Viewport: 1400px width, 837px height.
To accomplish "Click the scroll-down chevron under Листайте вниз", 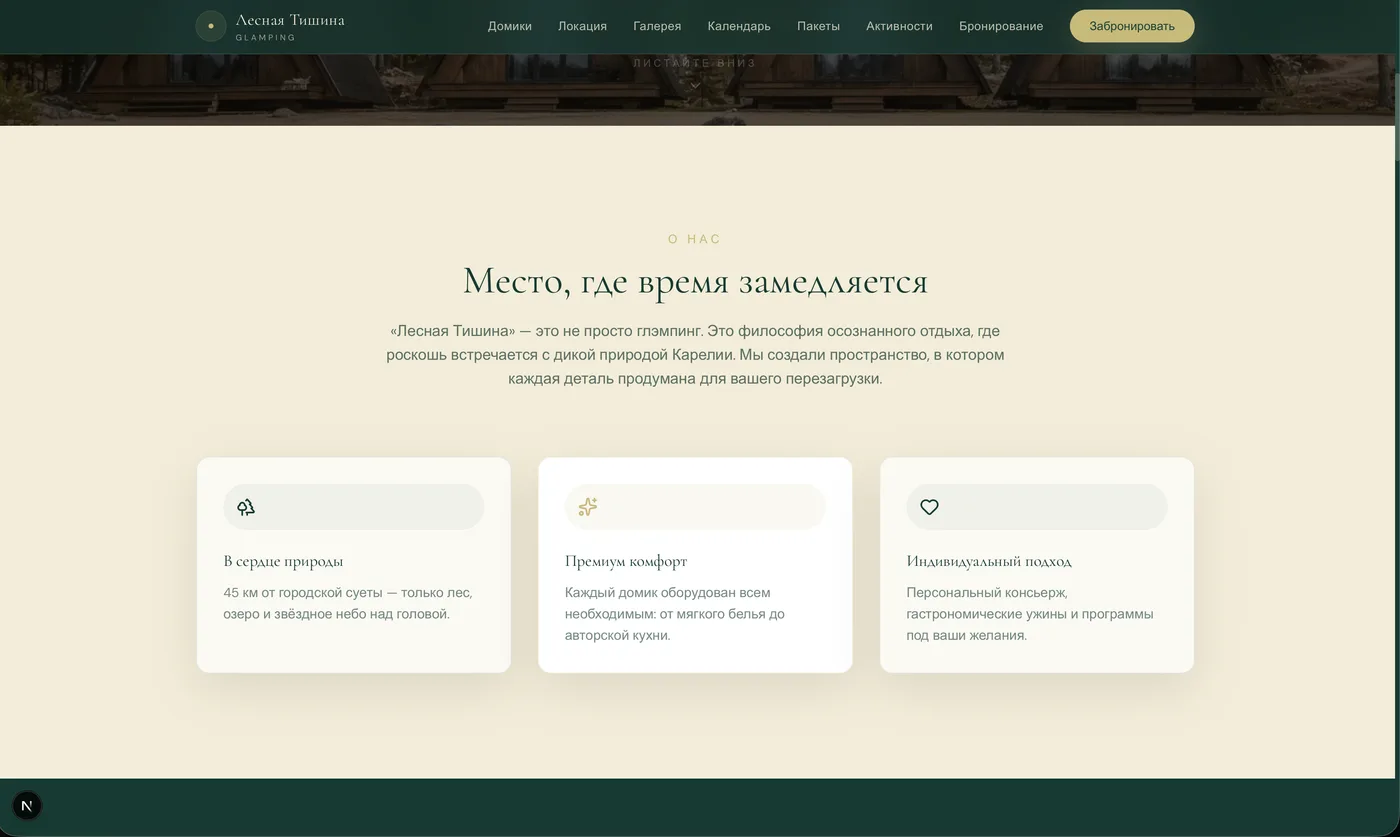I will (695, 85).
